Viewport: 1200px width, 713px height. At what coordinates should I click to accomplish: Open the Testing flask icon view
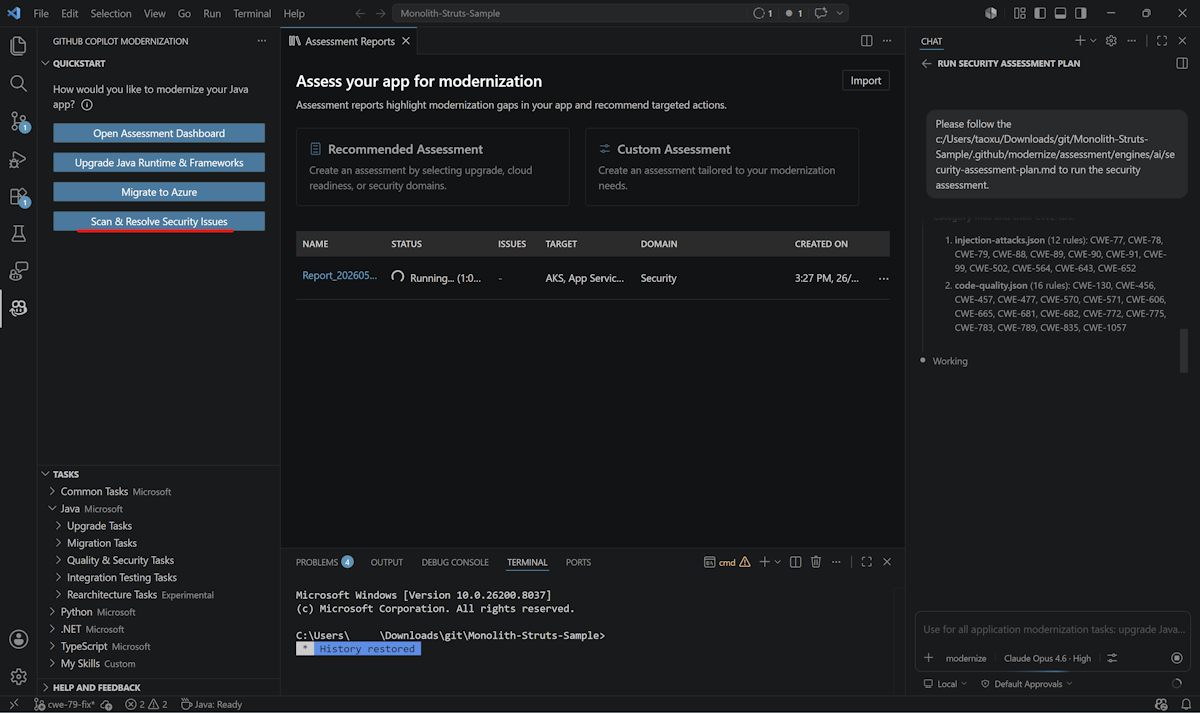point(18,233)
